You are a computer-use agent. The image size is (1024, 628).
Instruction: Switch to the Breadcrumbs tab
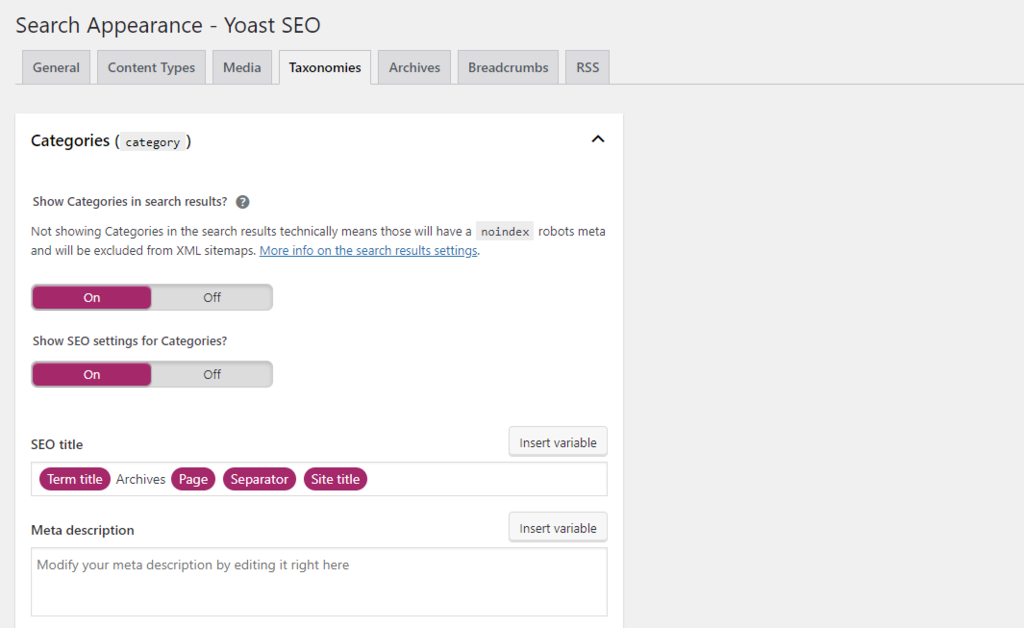tap(507, 67)
